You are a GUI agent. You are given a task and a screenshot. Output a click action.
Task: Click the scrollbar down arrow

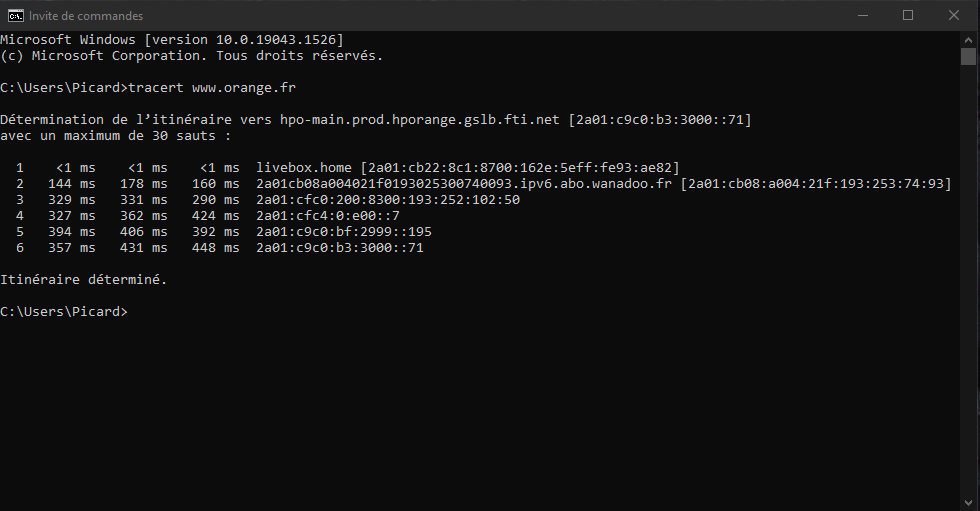(969, 502)
